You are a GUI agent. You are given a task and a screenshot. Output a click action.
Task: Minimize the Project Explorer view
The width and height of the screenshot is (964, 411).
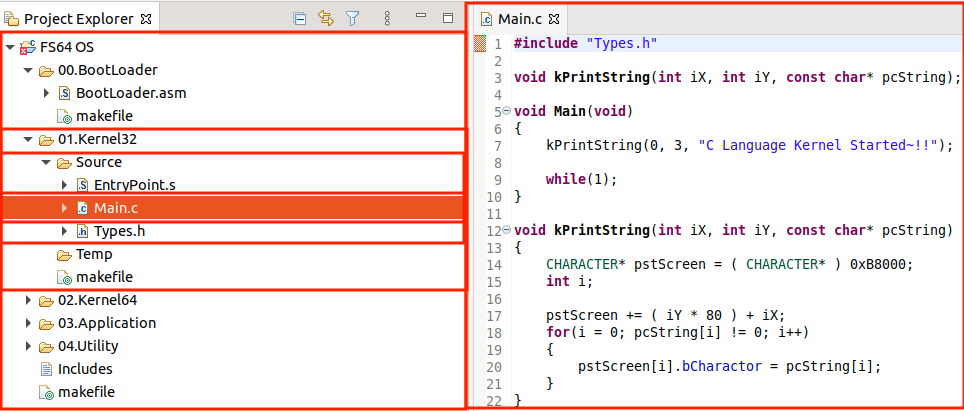coord(421,15)
